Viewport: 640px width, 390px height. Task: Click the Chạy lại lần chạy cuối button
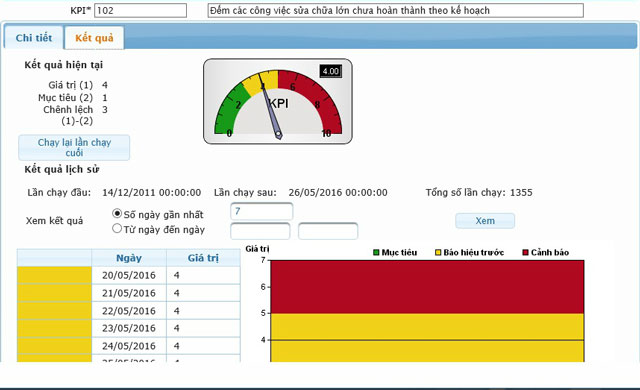(74, 147)
